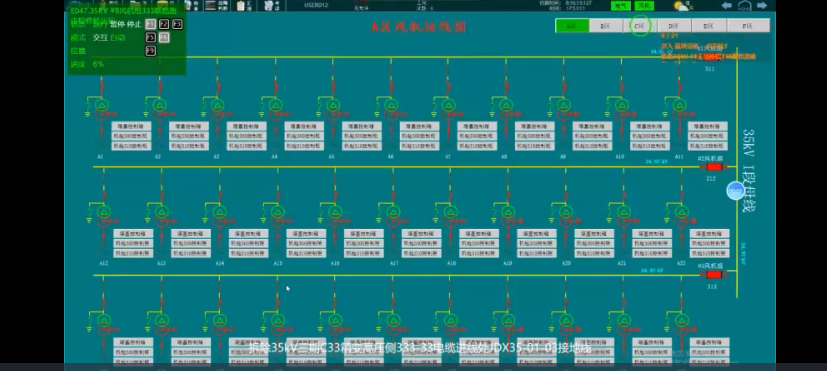Click the green 风机 button

[643, 6]
